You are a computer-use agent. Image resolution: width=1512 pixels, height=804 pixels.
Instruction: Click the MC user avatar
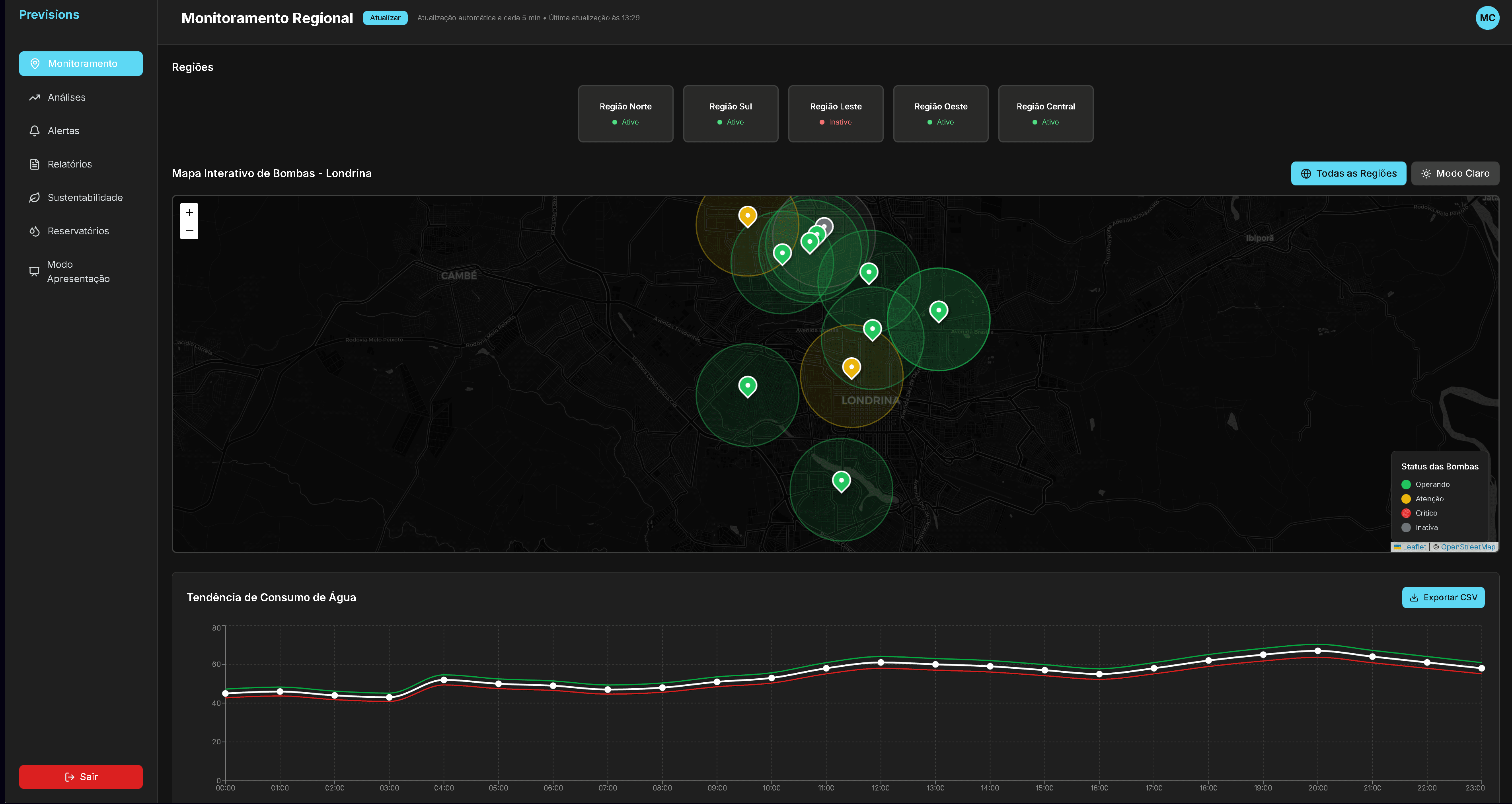(1487, 18)
